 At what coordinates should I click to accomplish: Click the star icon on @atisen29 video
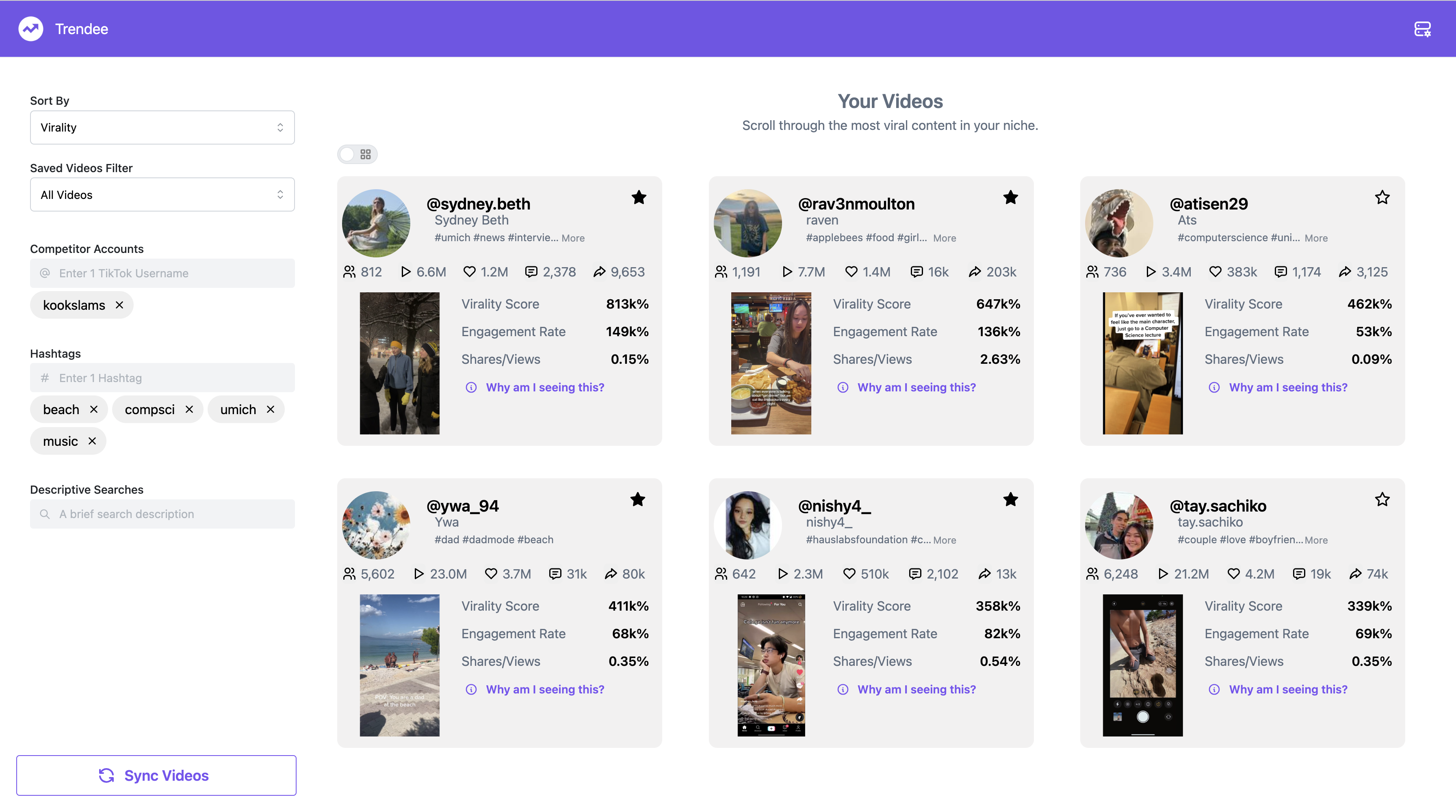[1382, 197]
